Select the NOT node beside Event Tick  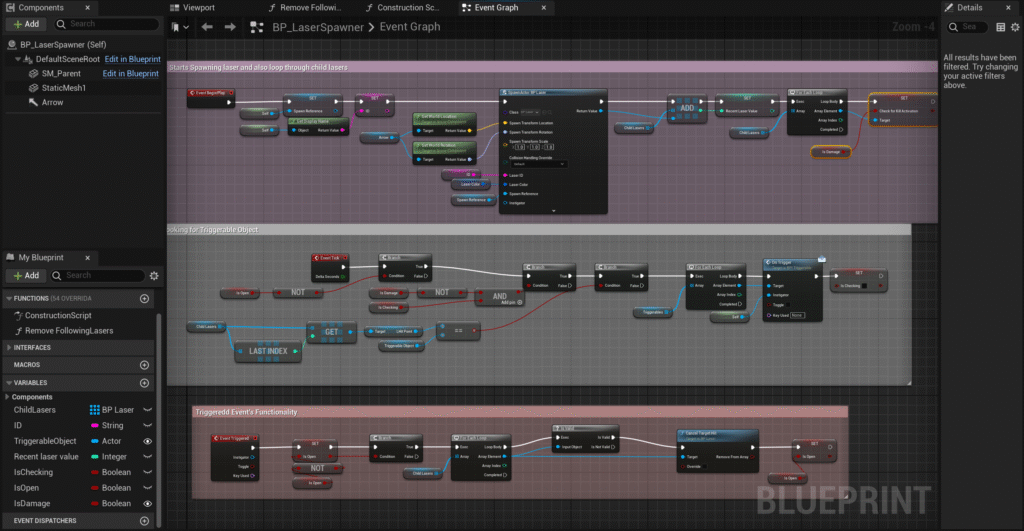298,293
